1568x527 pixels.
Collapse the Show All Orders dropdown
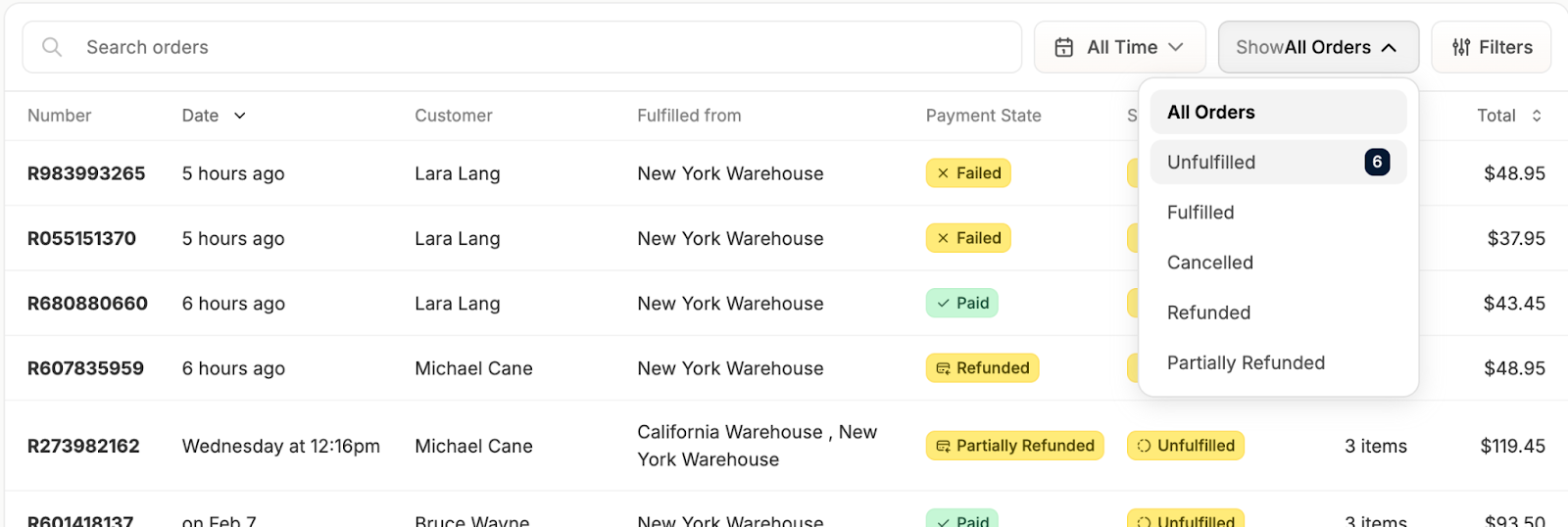[x=1318, y=47]
